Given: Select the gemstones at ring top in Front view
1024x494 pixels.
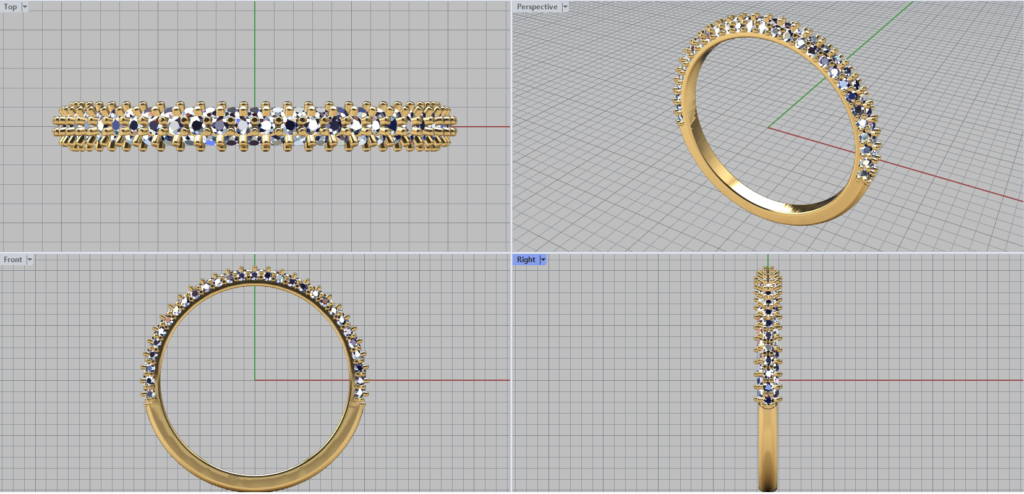Looking at the screenshot, I should pyautogui.click(x=254, y=275).
